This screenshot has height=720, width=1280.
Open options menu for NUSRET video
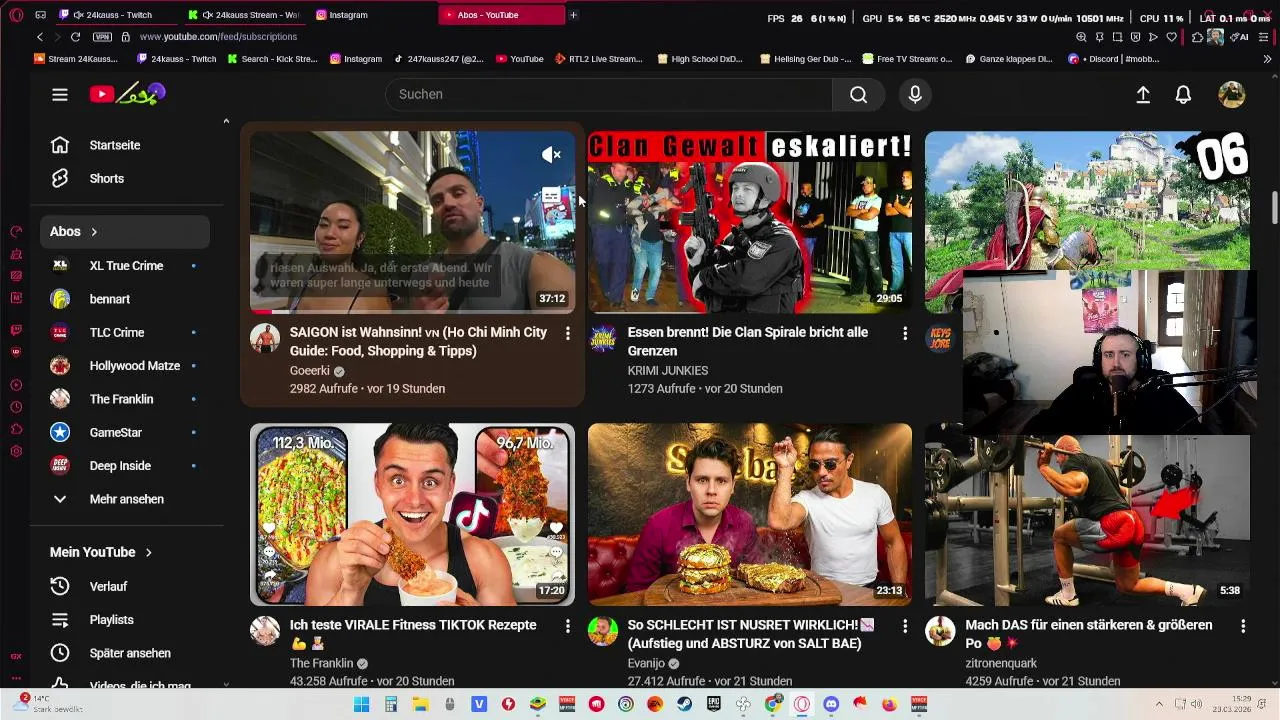coord(905,626)
